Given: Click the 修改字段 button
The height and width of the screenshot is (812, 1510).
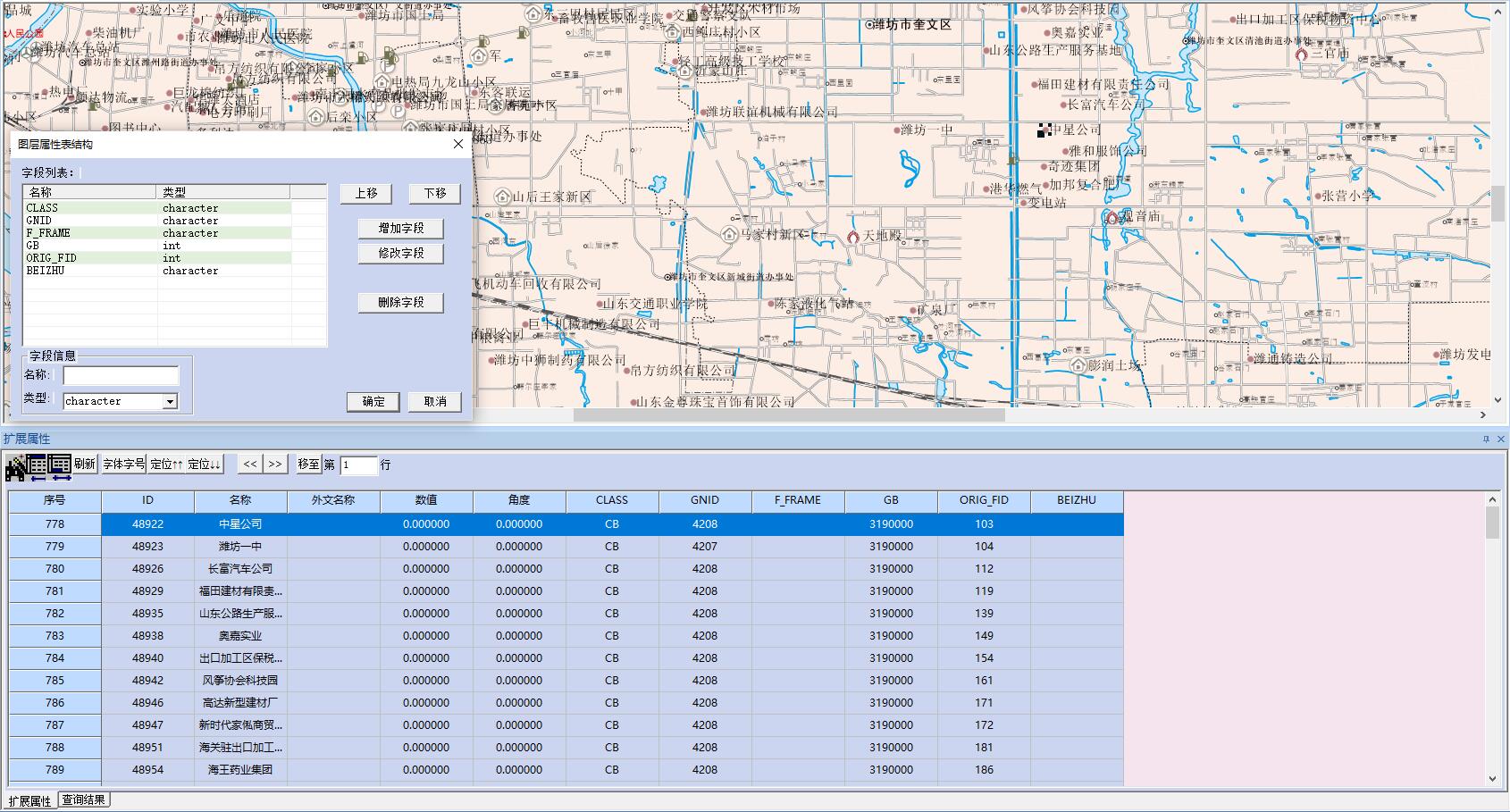Looking at the screenshot, I should point(400,254).
